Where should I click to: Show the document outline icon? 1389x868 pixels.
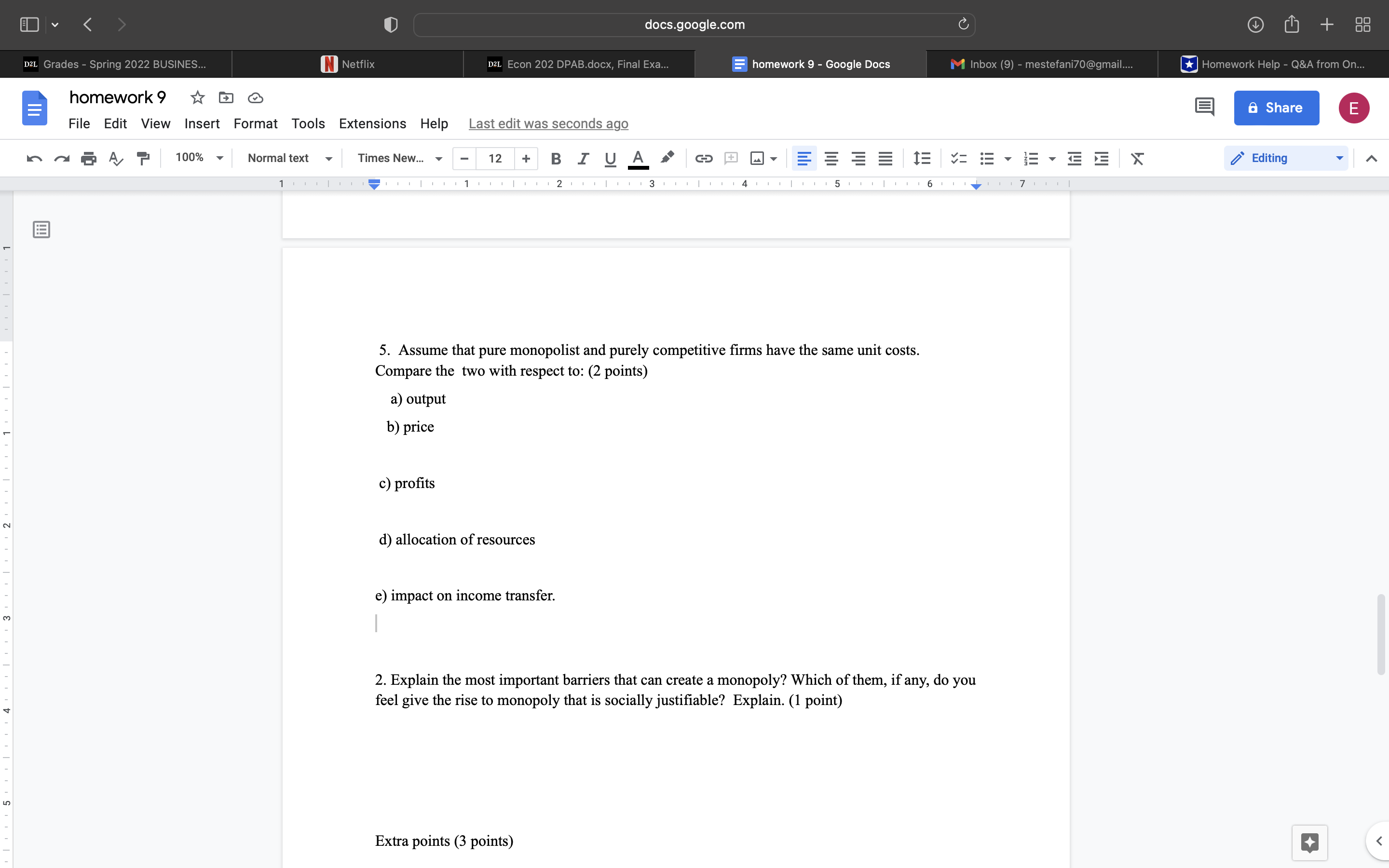41,229
